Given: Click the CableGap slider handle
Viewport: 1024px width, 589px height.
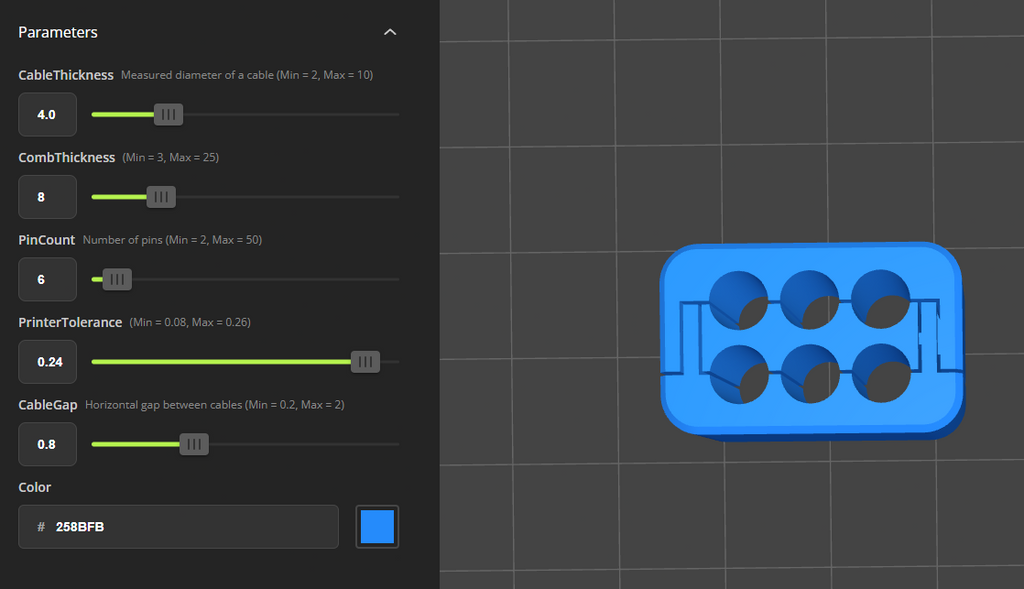Looking at the screenshot, I should click(x=194, y=444).
